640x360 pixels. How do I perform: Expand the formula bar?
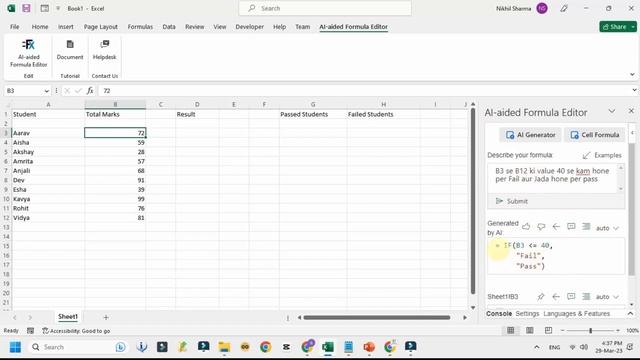(634, 90)
